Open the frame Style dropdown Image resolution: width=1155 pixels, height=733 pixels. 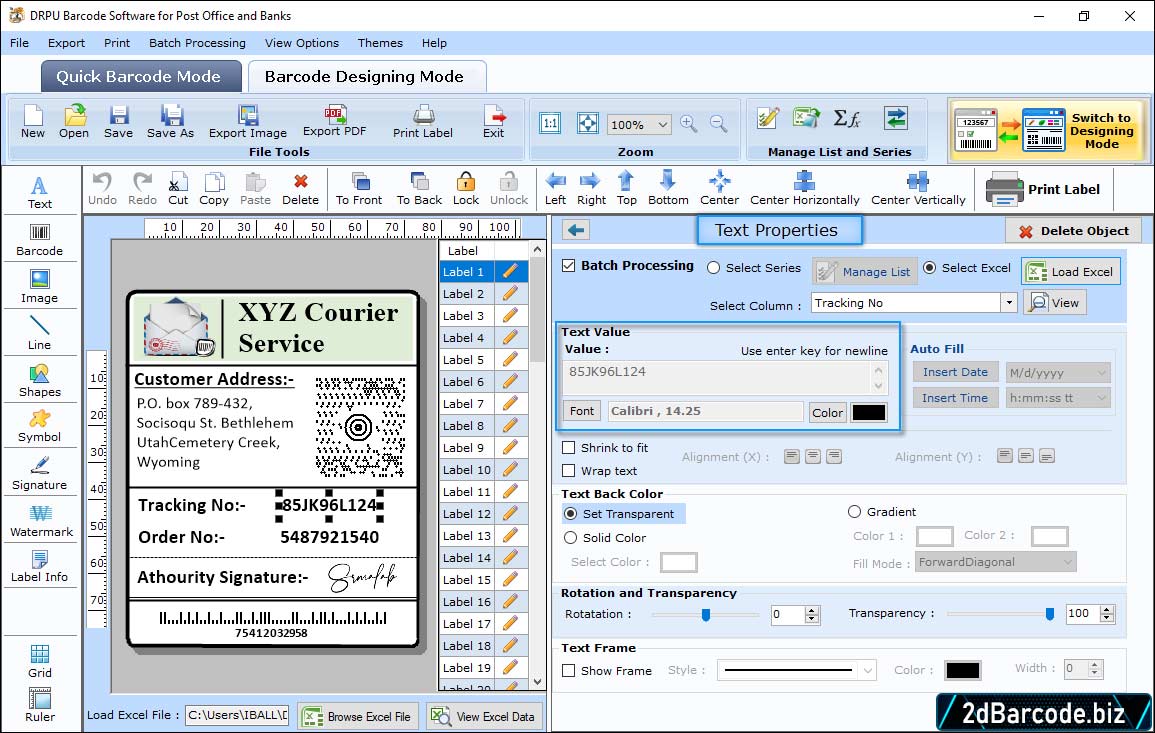868,670
